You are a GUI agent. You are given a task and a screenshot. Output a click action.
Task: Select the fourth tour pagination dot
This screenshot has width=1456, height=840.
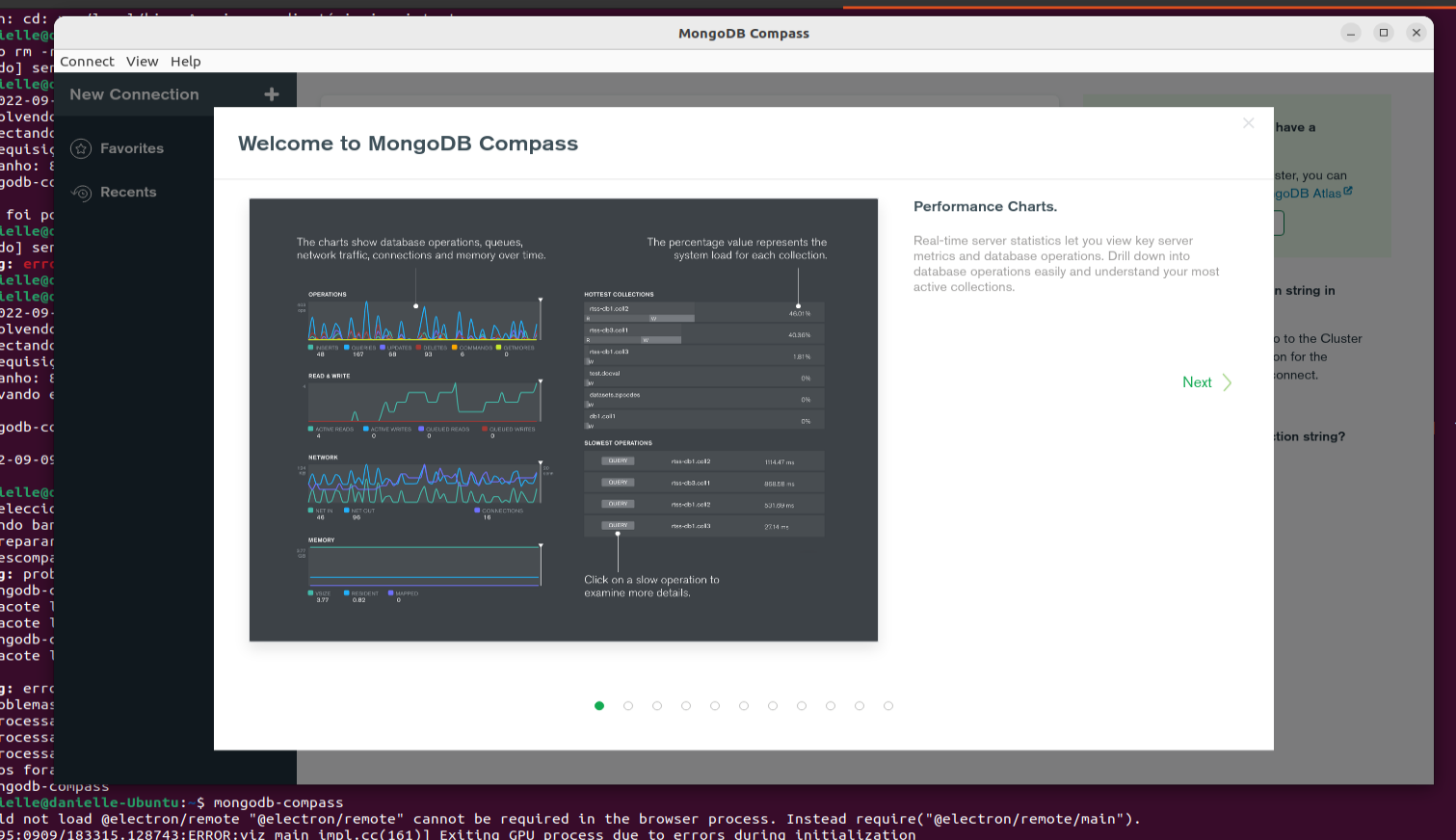click(x=686, y=706)
